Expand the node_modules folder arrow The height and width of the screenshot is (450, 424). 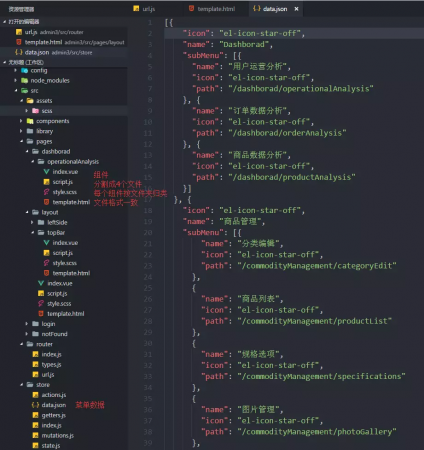coord(16,80)
